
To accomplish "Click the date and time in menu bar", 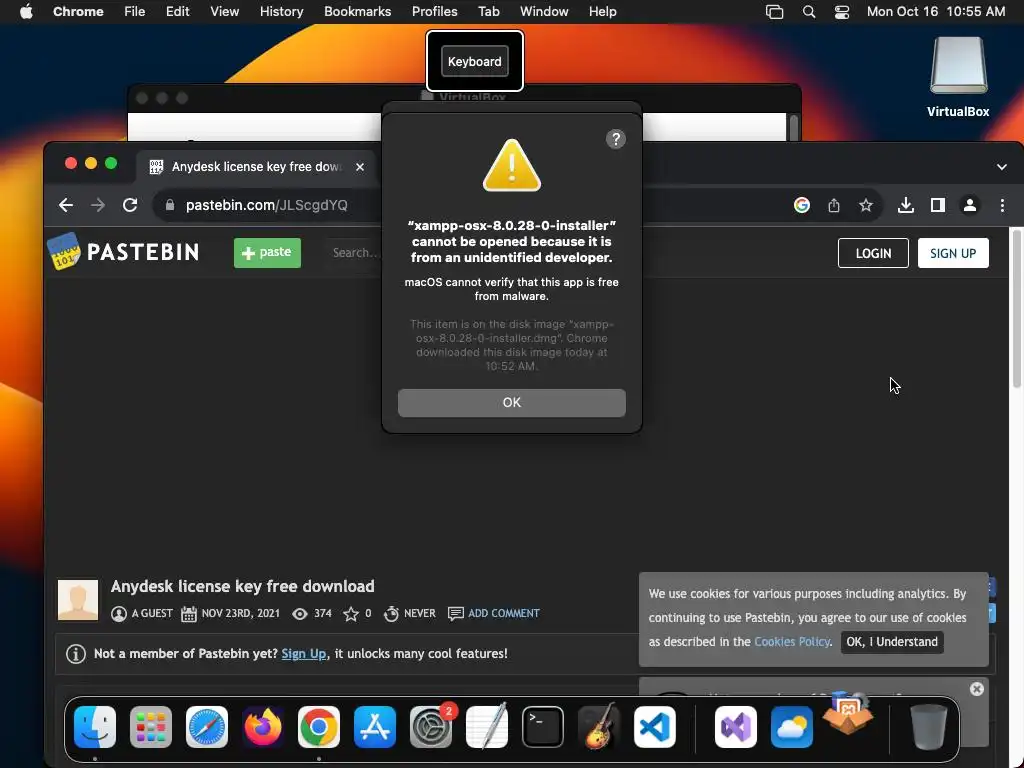I will [936, 12].
